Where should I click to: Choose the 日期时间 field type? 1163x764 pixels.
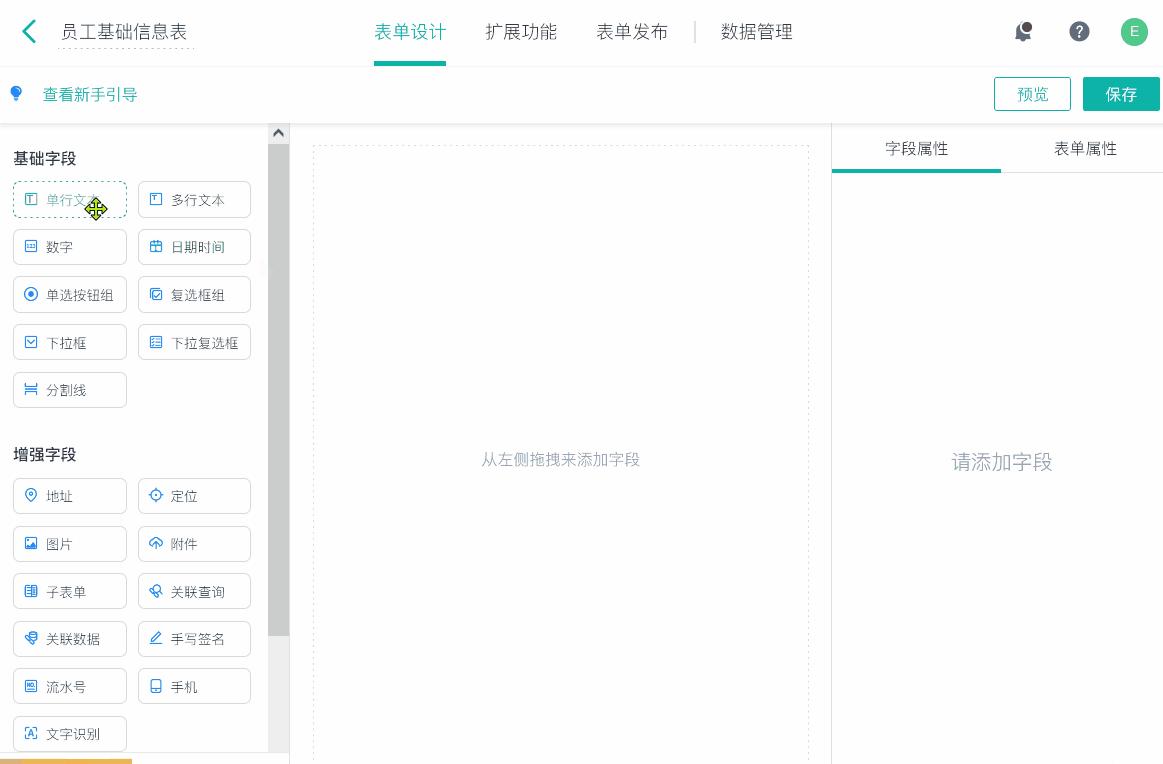click(x=194, y=247)
